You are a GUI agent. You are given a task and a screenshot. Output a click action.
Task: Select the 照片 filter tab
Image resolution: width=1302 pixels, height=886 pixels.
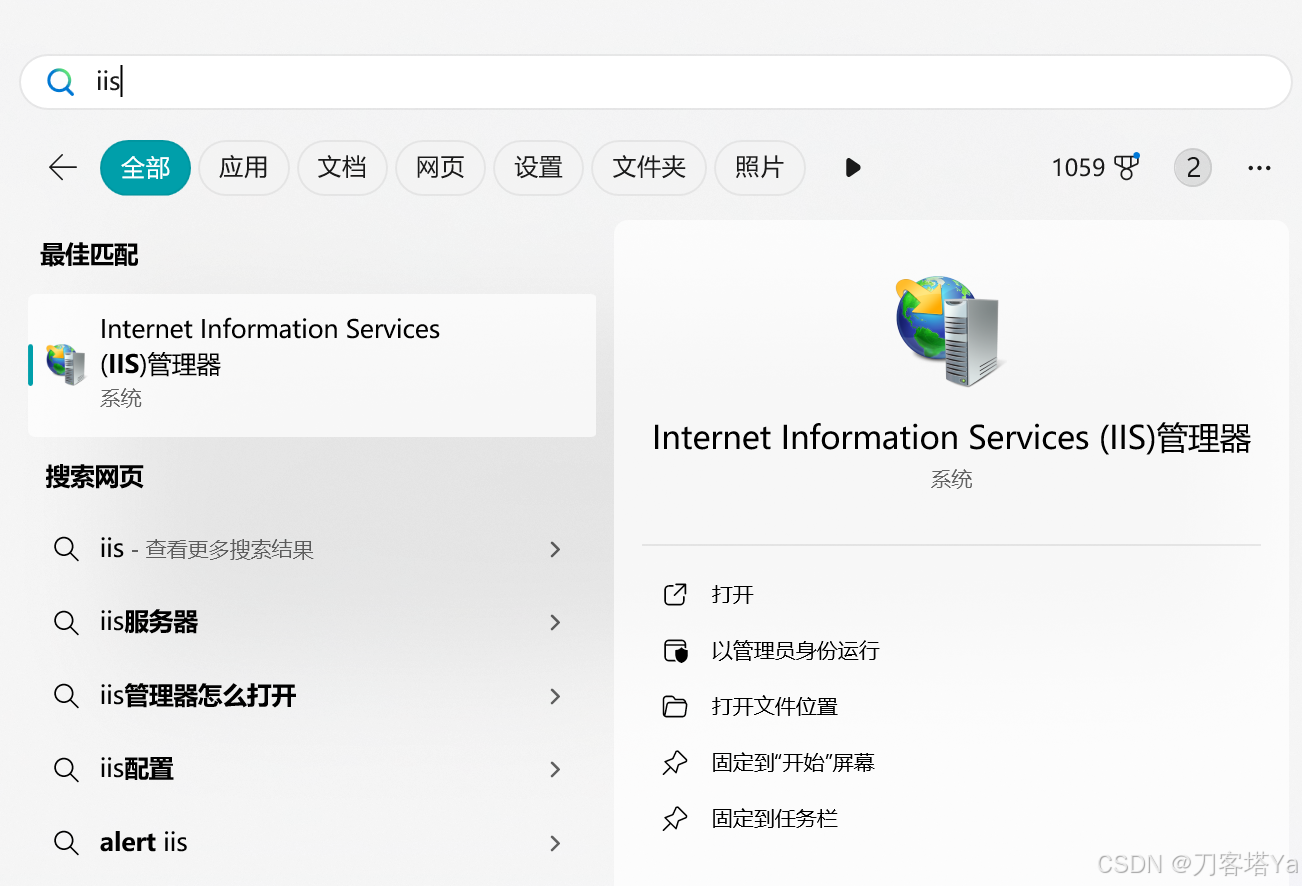pos(759,167)
